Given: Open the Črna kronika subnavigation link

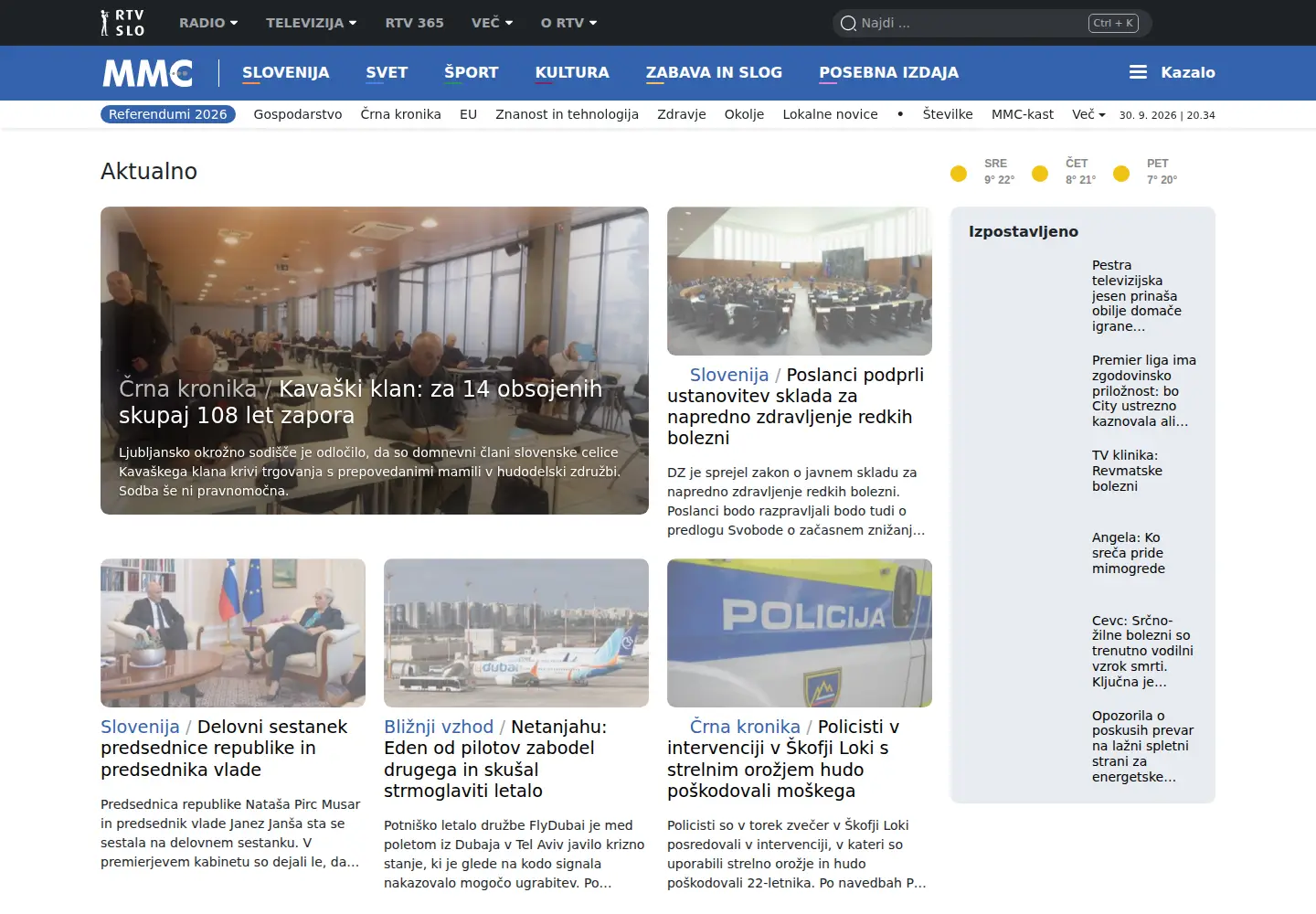Looking at the screenshot, I should click(x=401, y=114).
